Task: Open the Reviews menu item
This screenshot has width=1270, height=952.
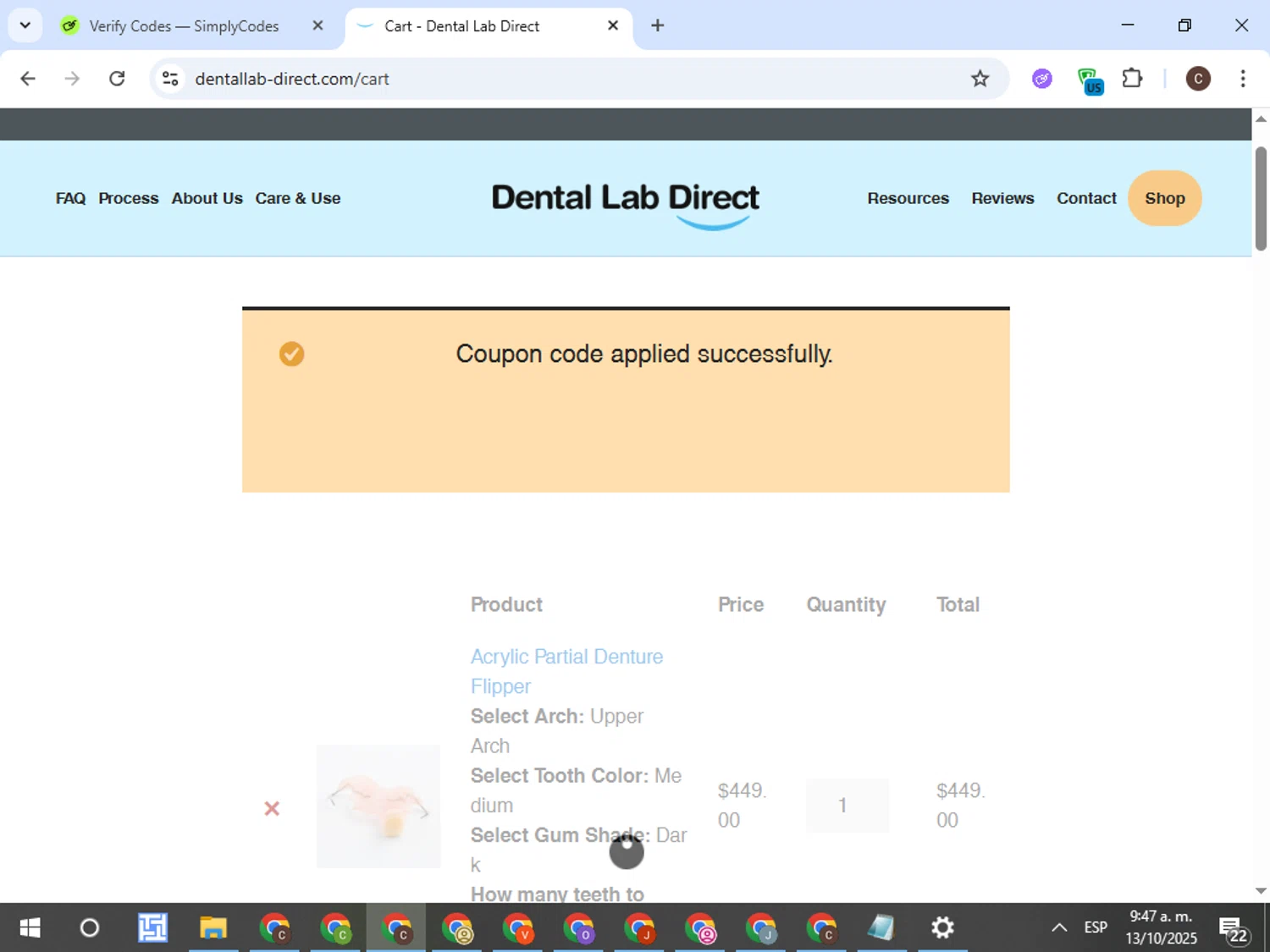Action: click(x=1002, y=198)
